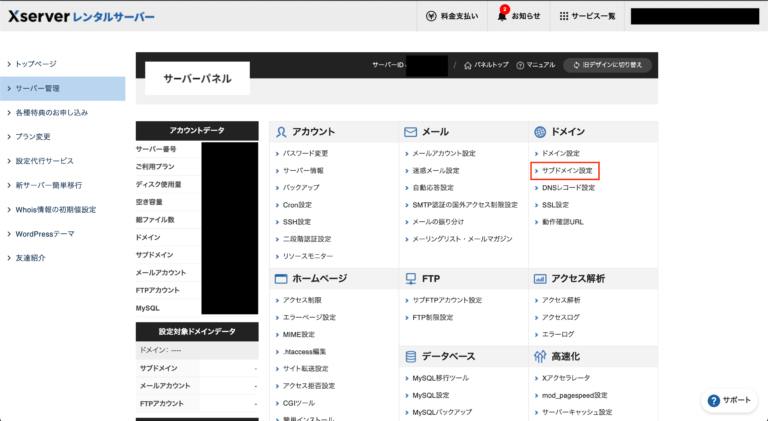Open サブドメイン設定 link
This screenshot has width=768, height=421.
tap(567, 171)
